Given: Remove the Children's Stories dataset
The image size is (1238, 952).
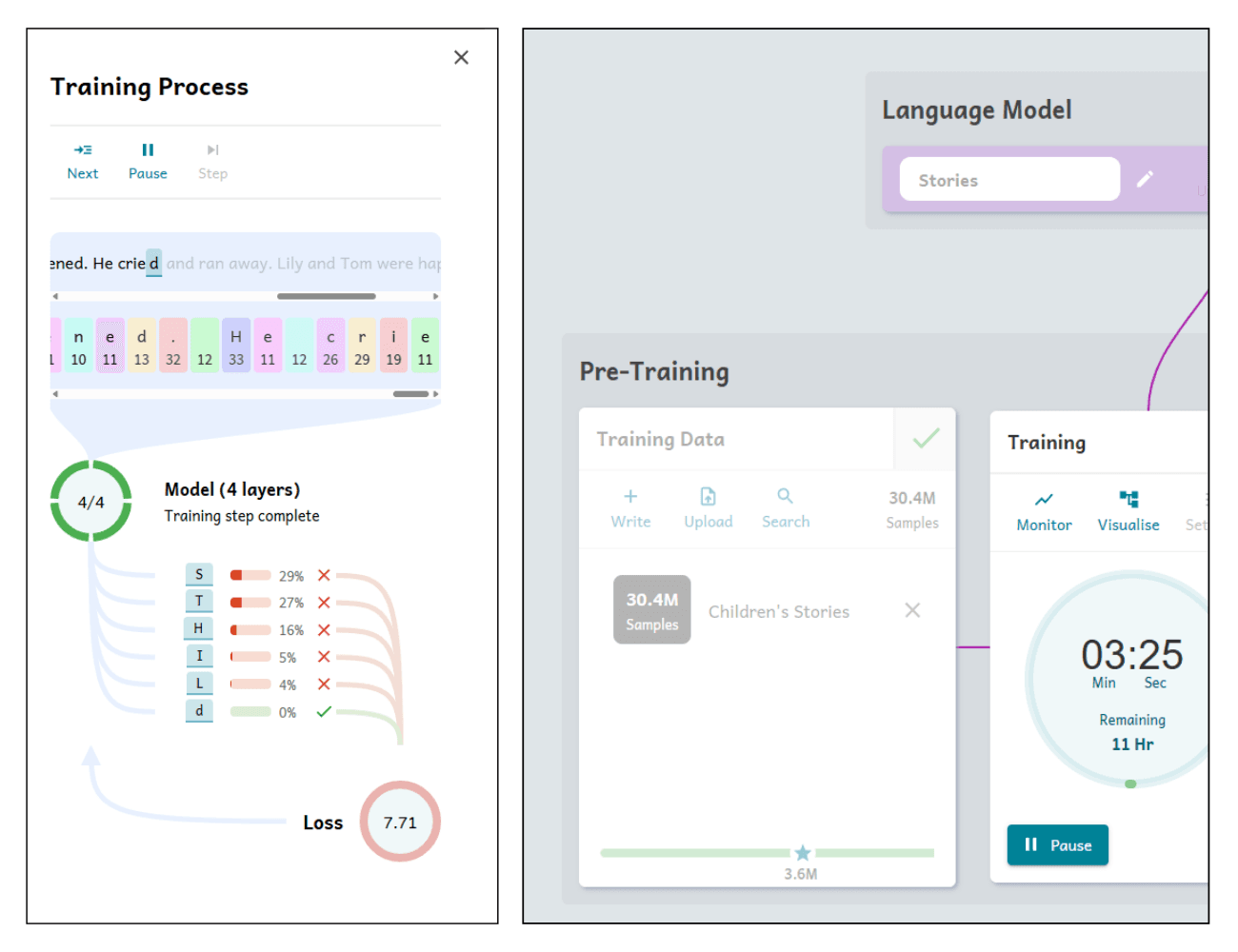Looking at the screenshot, I should [912, 610].
